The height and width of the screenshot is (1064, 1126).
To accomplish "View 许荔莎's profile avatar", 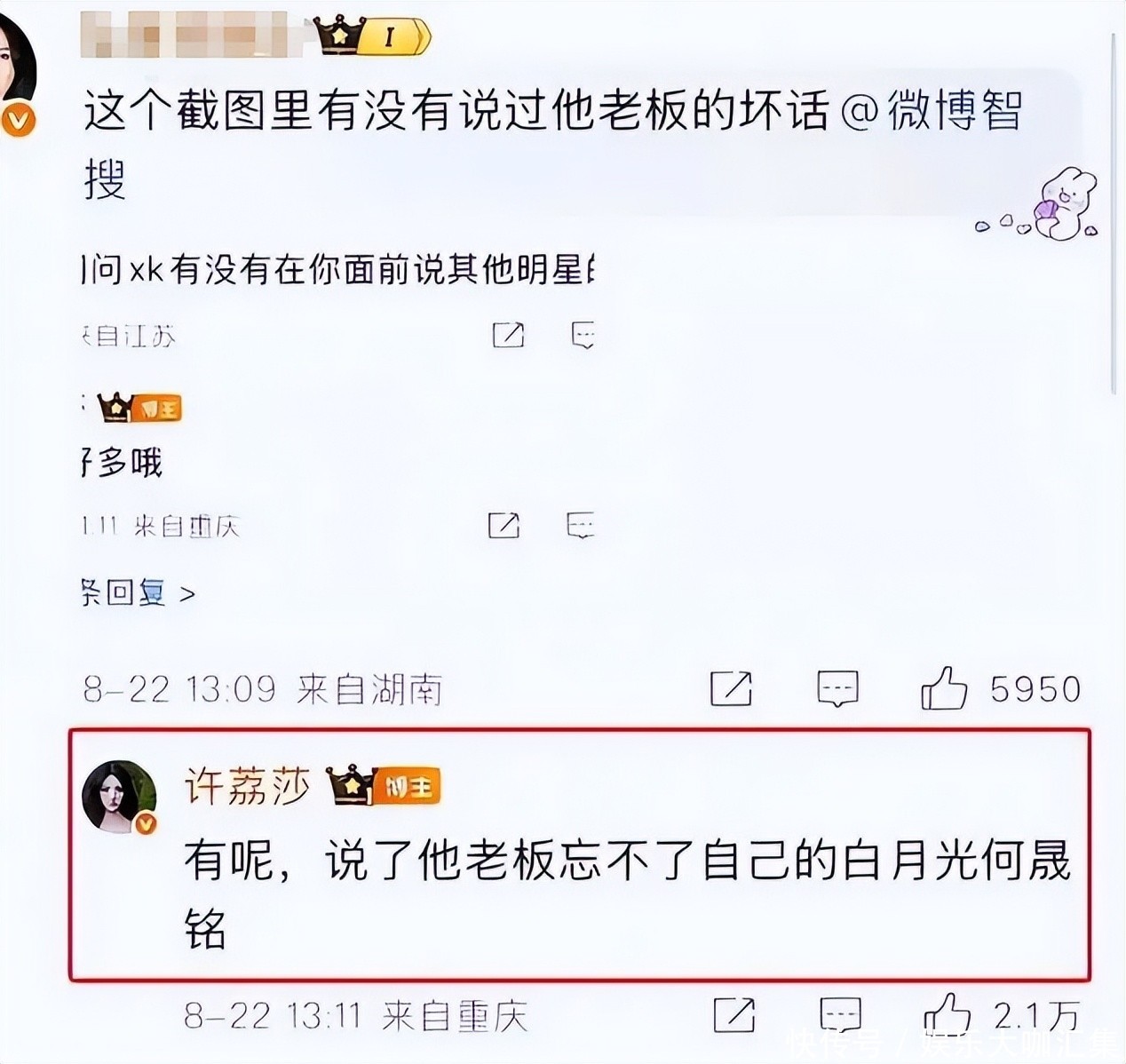I will (119, 797).
